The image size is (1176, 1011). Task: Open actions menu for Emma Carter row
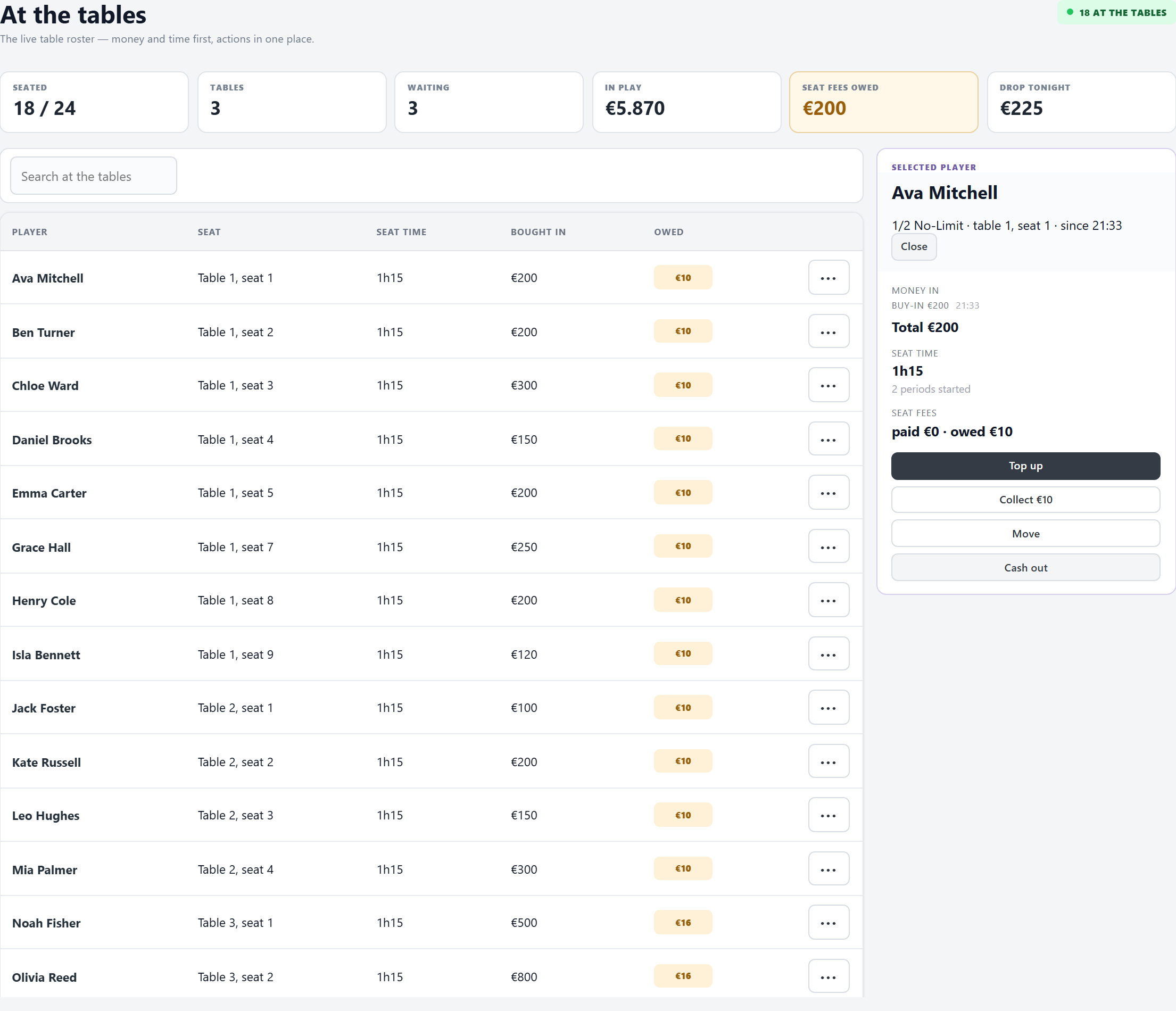click(x=828, y=492)
